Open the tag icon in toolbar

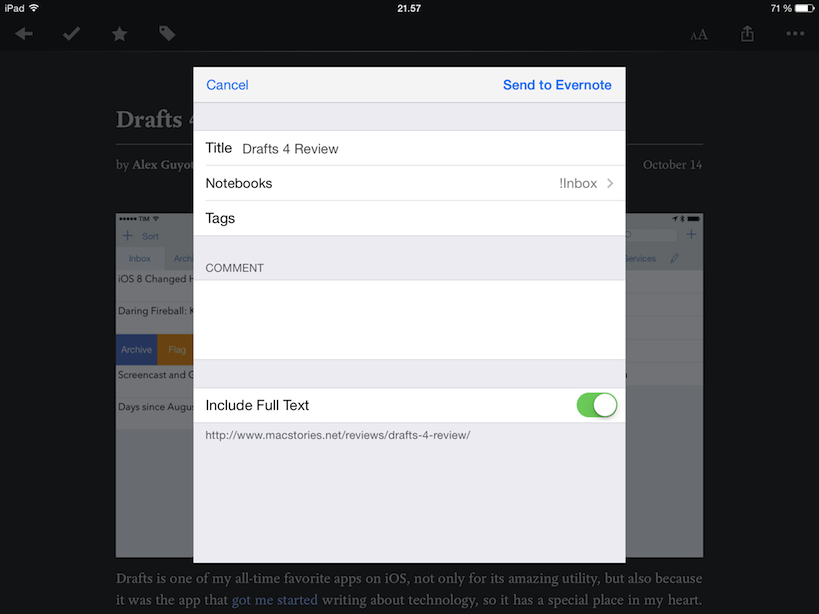[167, 34]
